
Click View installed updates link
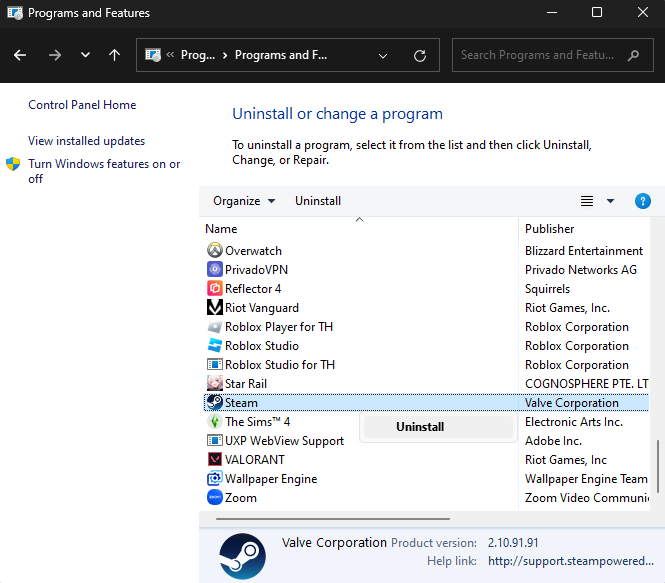(86, 141)
